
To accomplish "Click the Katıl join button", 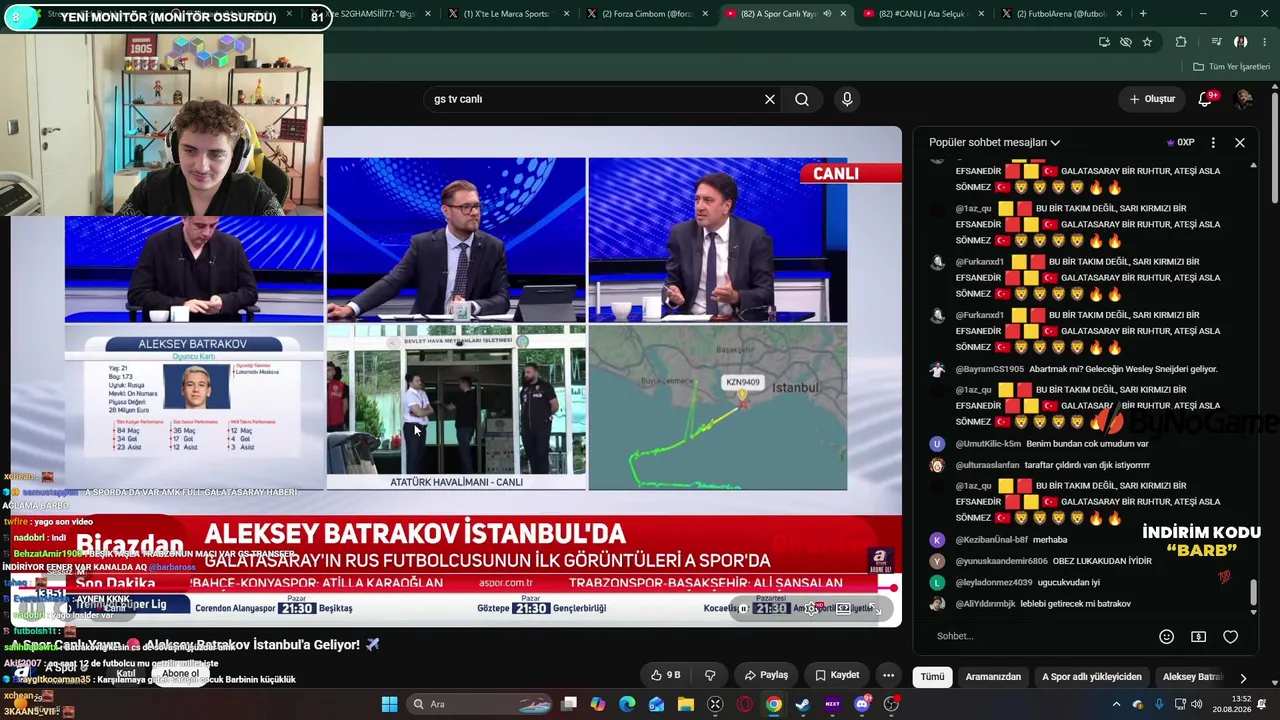I will [x=126, y=673].
